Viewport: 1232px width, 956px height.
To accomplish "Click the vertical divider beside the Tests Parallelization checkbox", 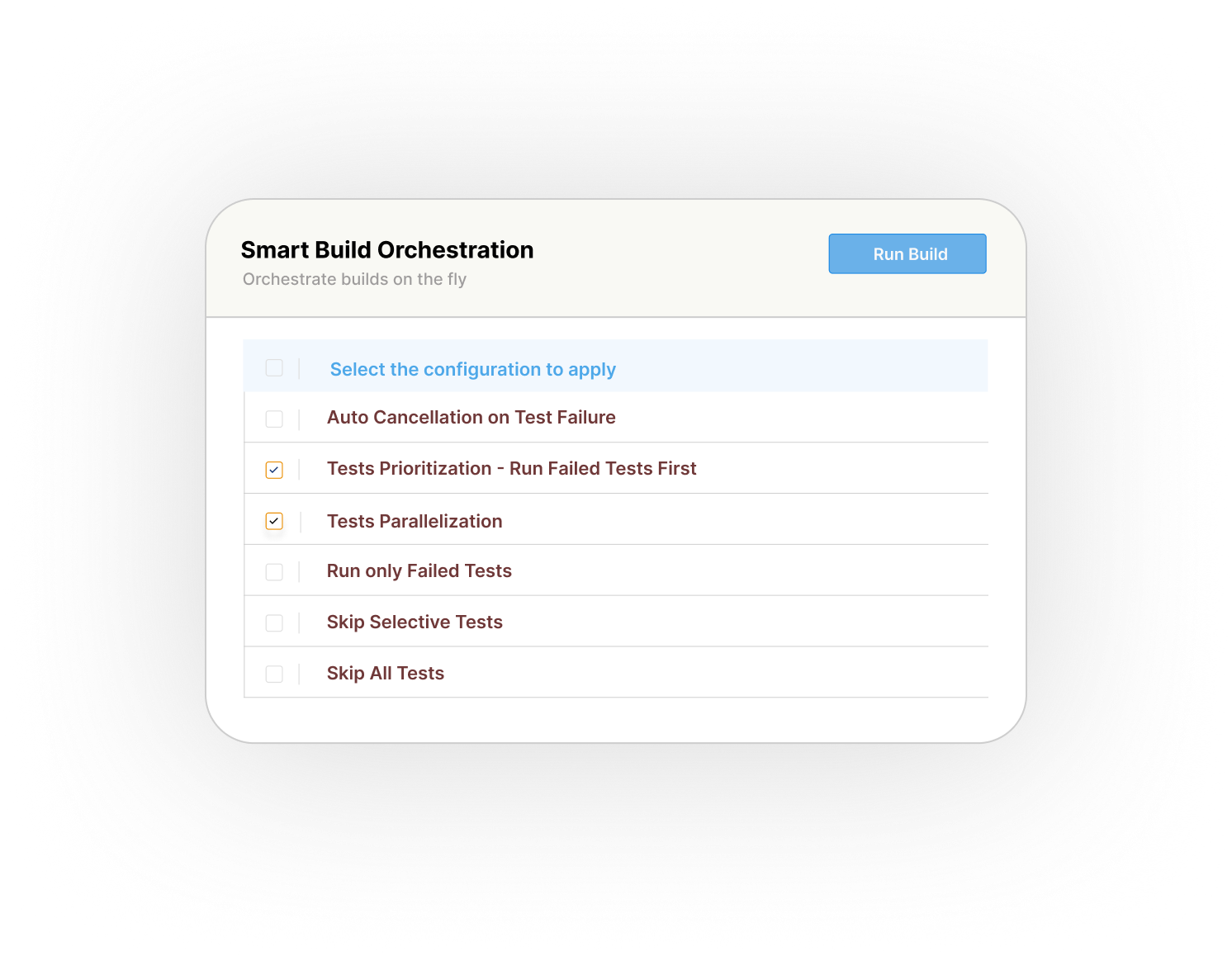I will point(300,521).
